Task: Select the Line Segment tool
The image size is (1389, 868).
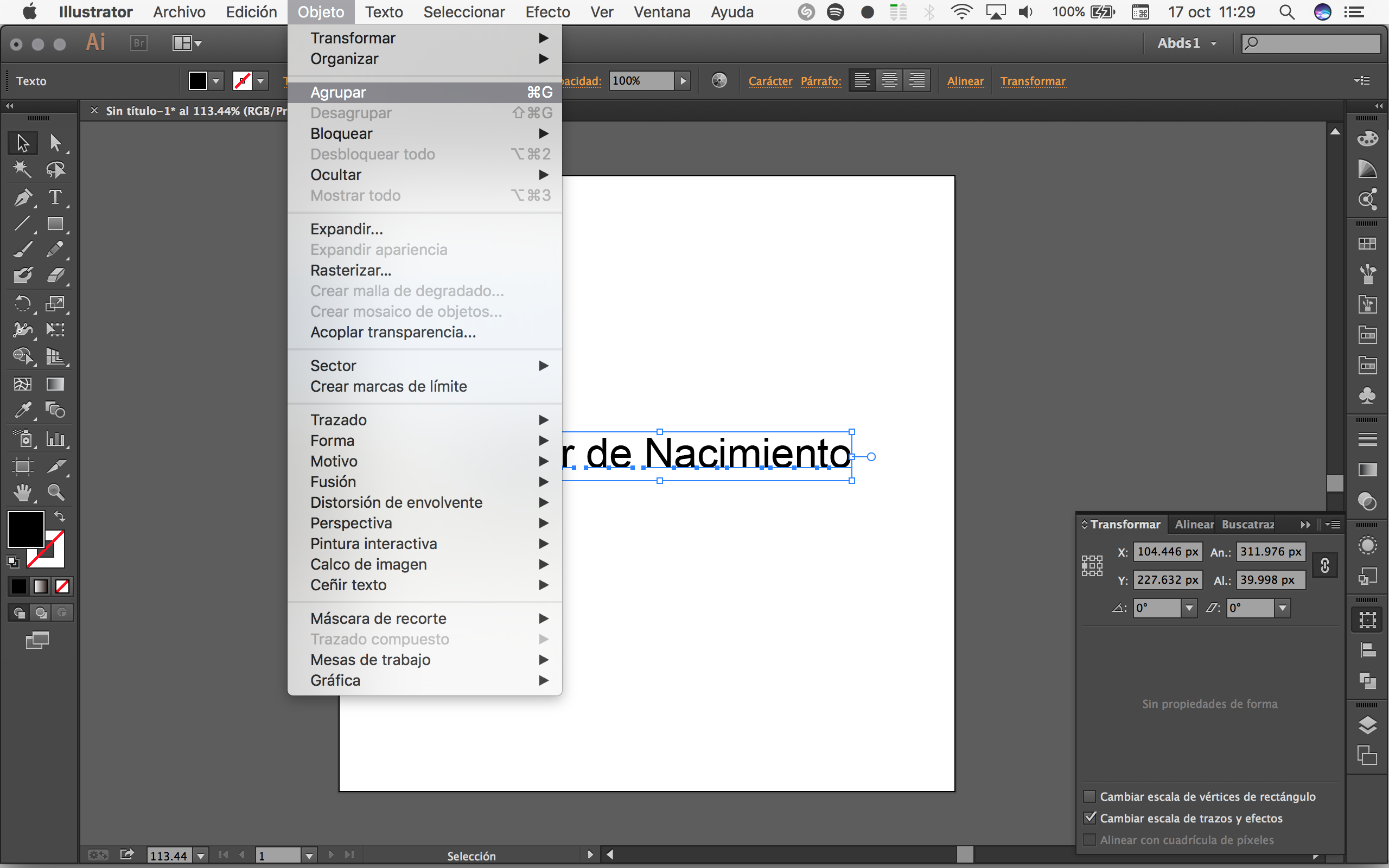Action: (x=22, y=224)
